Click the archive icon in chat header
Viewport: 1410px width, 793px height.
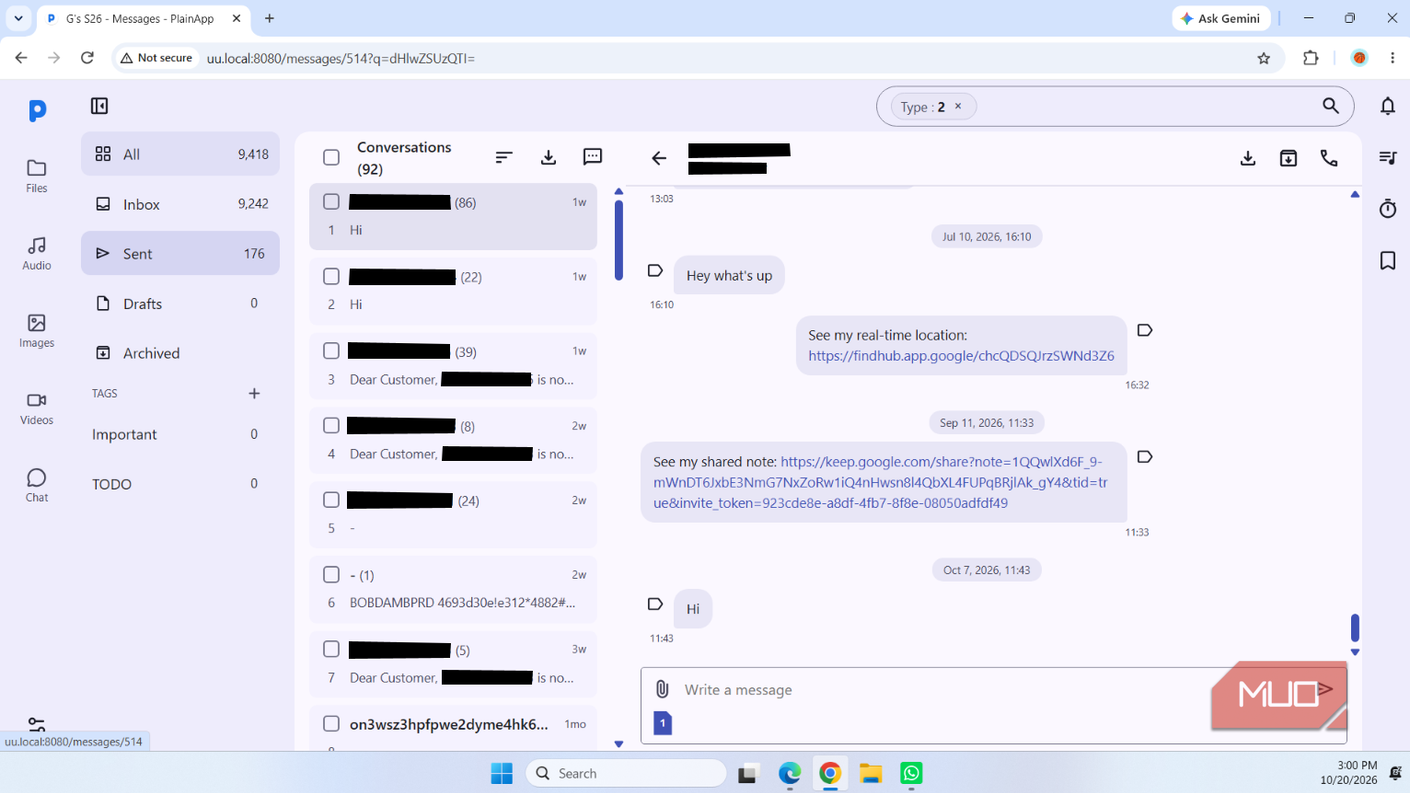coord(1288,158)
